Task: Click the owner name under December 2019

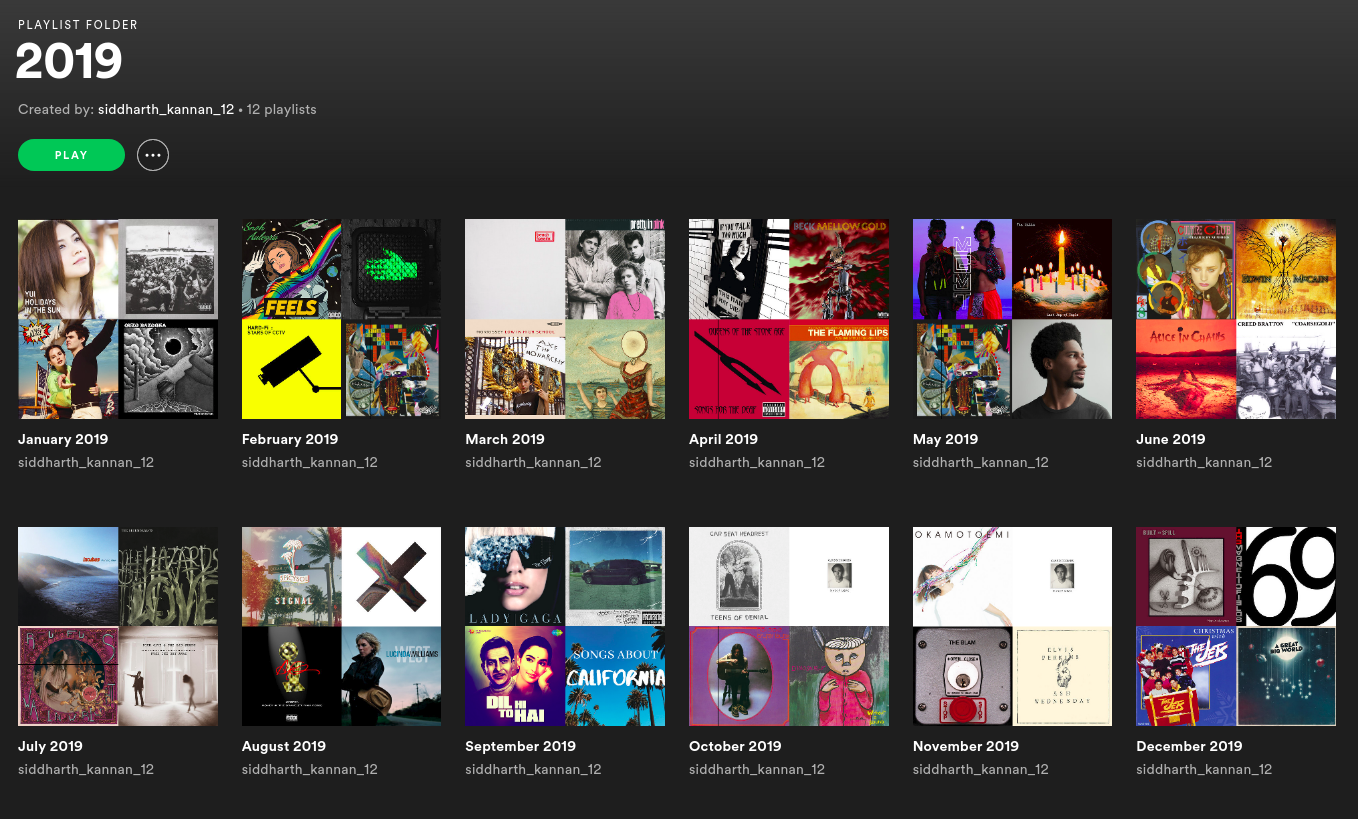Action: point(1204,769)
